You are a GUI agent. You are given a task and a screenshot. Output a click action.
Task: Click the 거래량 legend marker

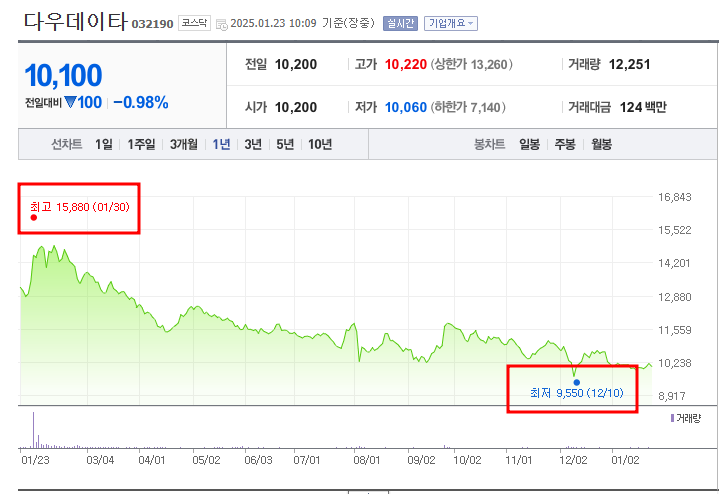(672, 418)
